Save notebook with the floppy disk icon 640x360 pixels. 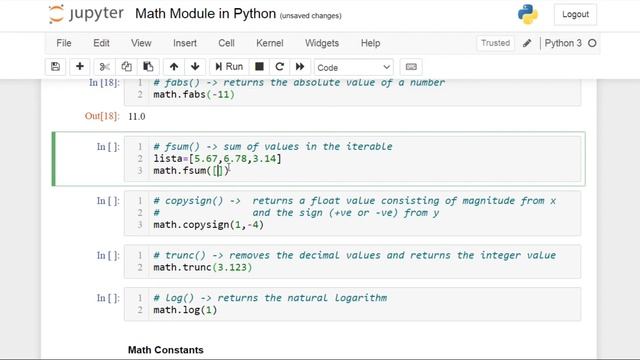[x=56, y=67]
